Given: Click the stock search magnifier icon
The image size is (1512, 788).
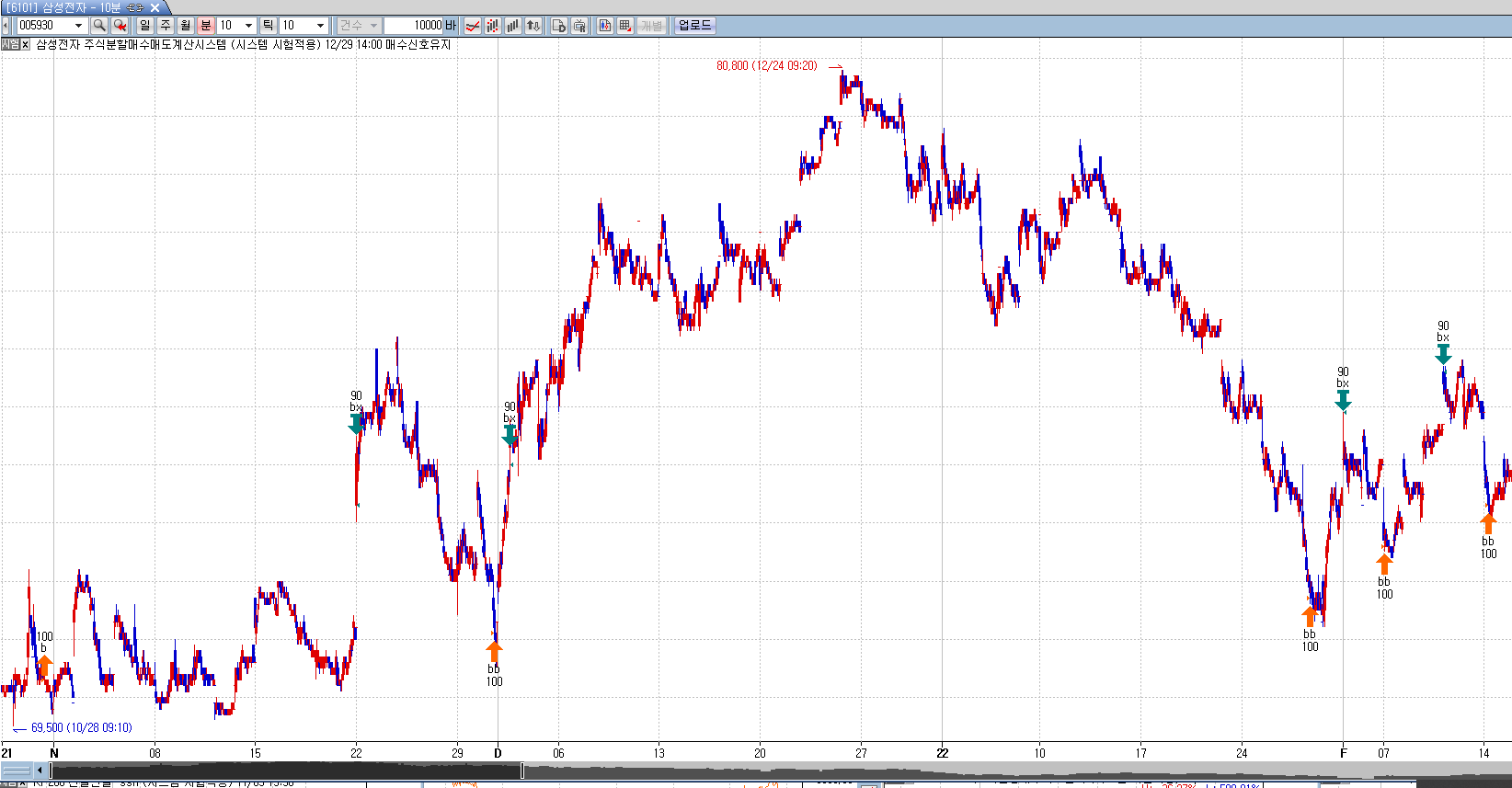Looking at the screenshot, I should click(99, 26).
